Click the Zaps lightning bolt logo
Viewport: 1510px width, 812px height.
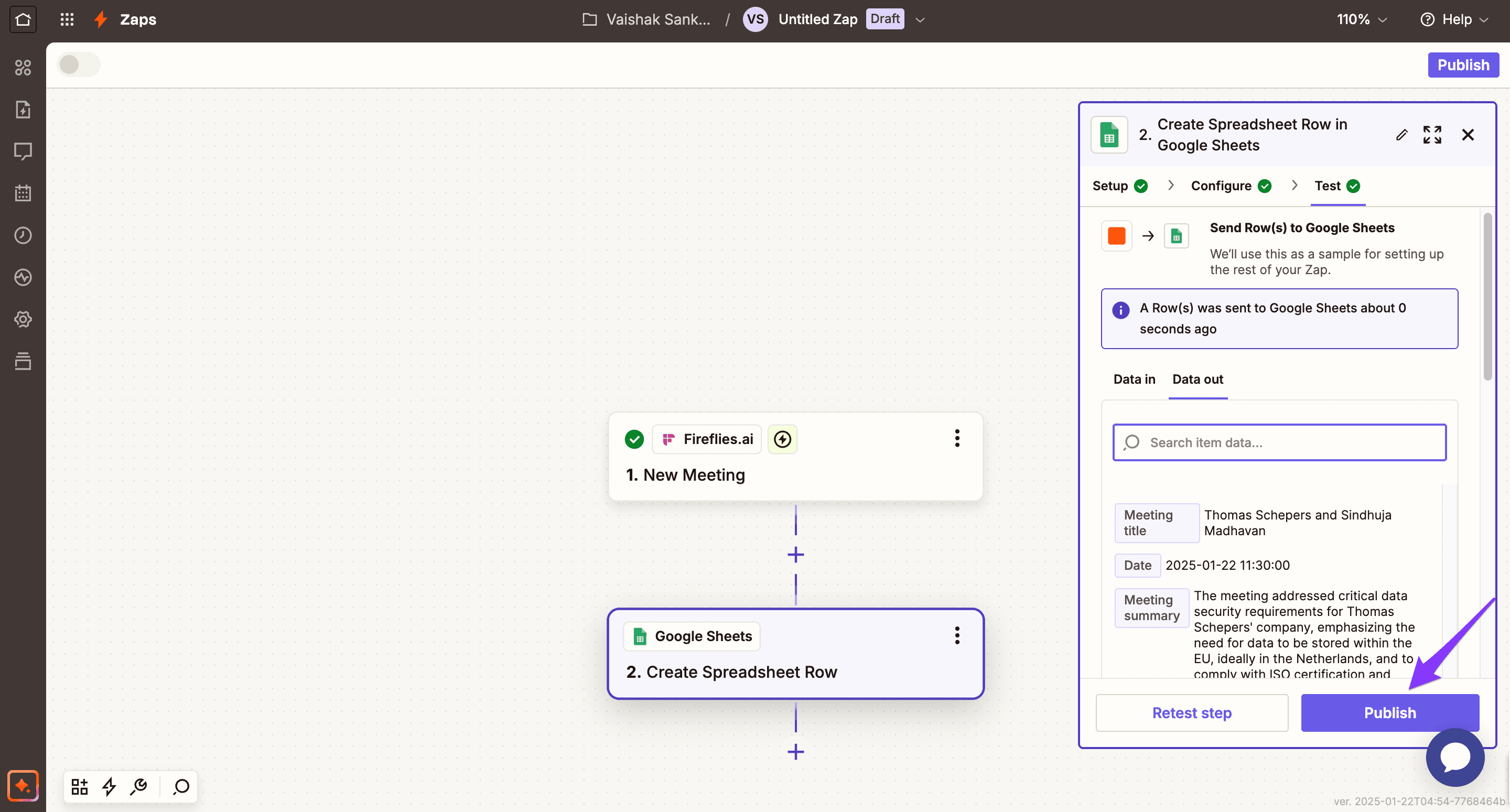click(101, 19)
